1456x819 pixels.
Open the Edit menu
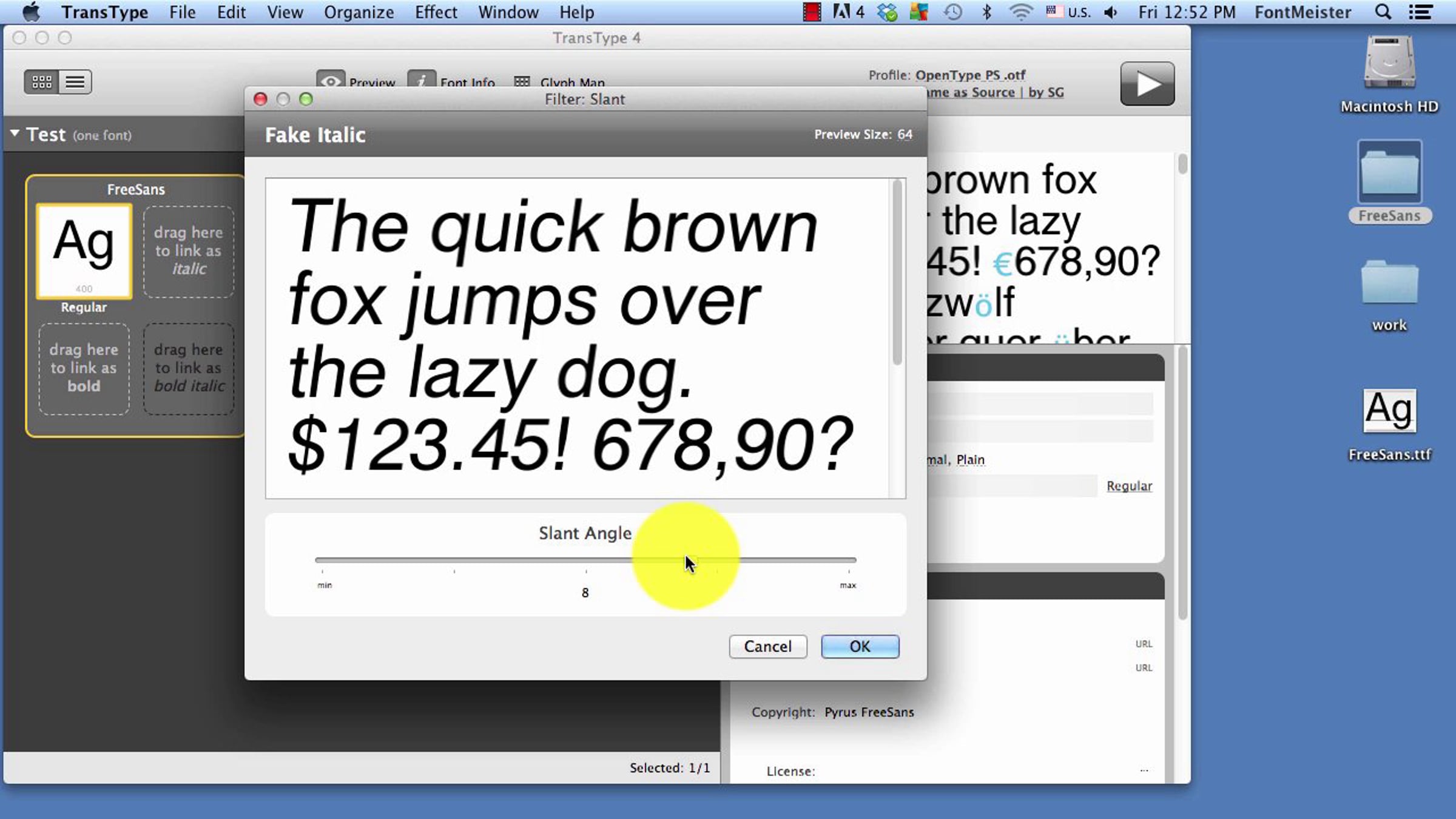[231, 12]
